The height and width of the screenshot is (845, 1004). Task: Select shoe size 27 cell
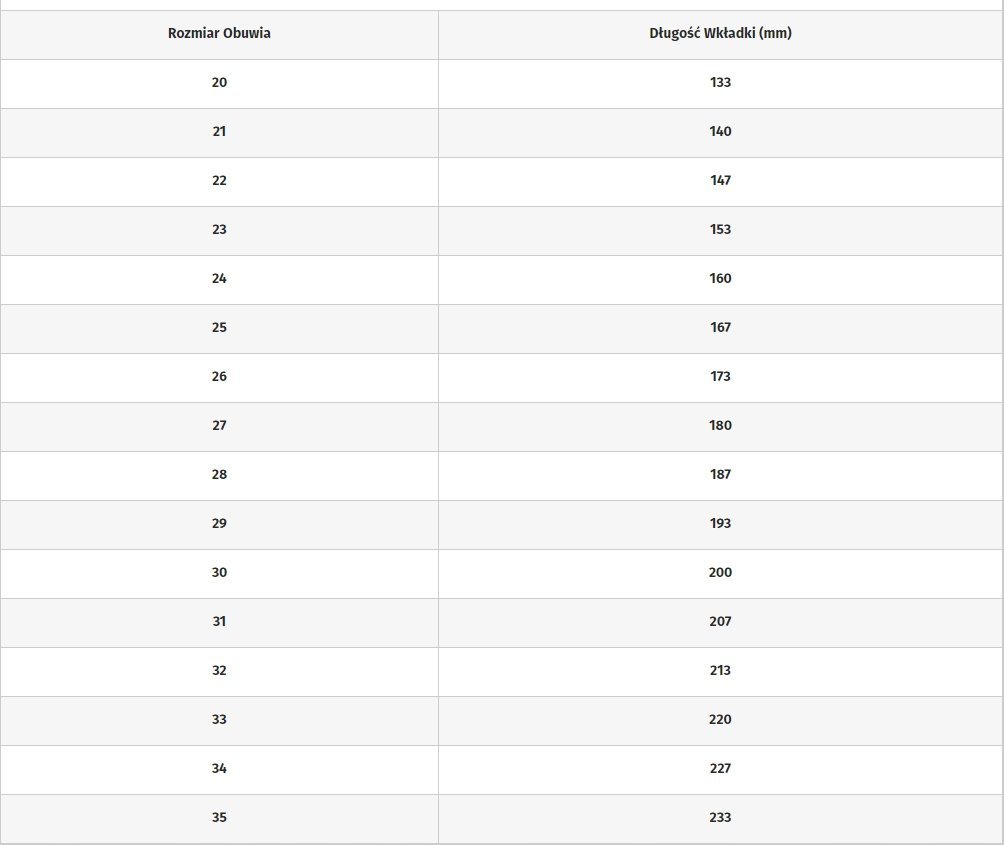coord(219,427)
